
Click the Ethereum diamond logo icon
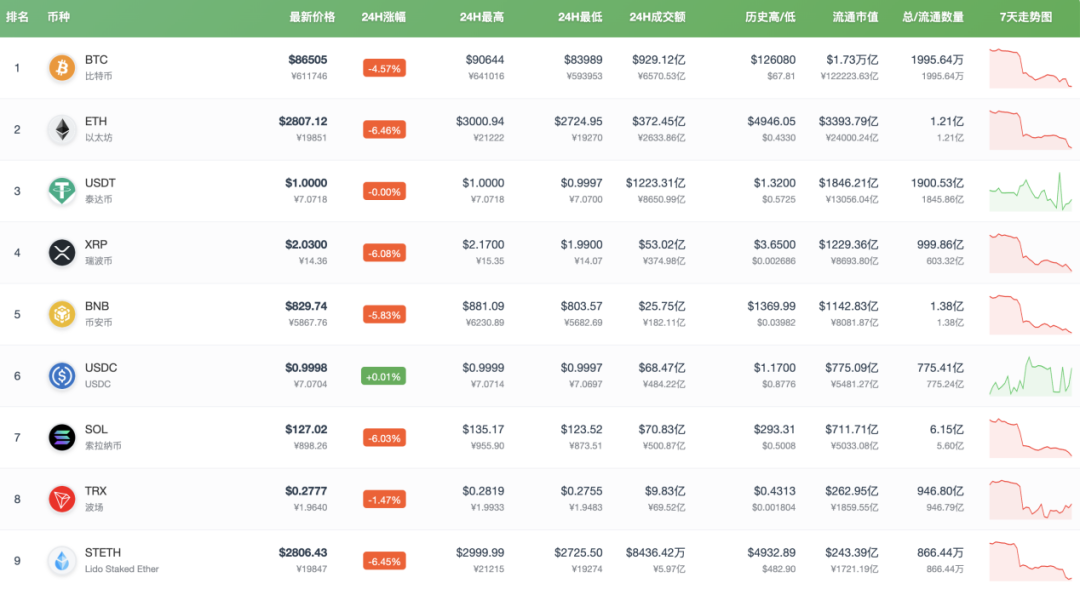[62, 130]
